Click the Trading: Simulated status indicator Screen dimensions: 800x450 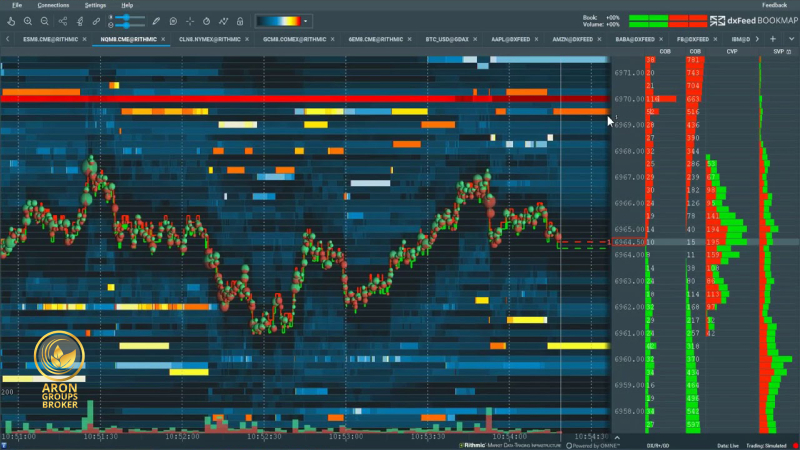coord(766,446)
